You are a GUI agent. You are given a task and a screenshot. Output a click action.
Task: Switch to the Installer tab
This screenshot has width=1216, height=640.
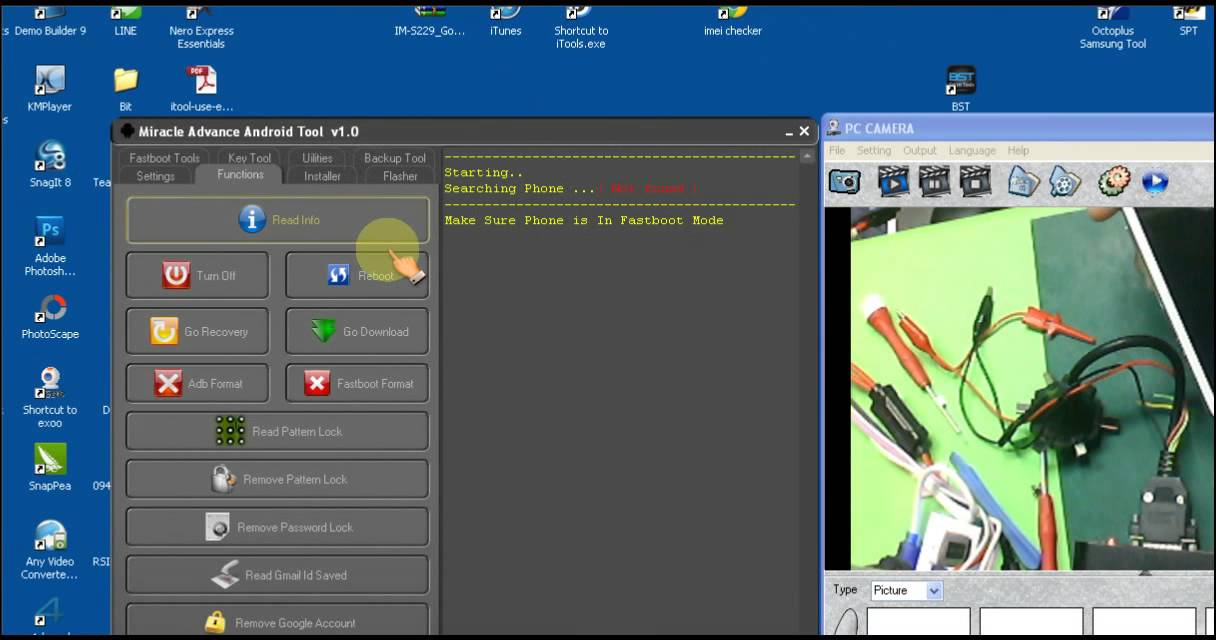(x=322, y=176)
